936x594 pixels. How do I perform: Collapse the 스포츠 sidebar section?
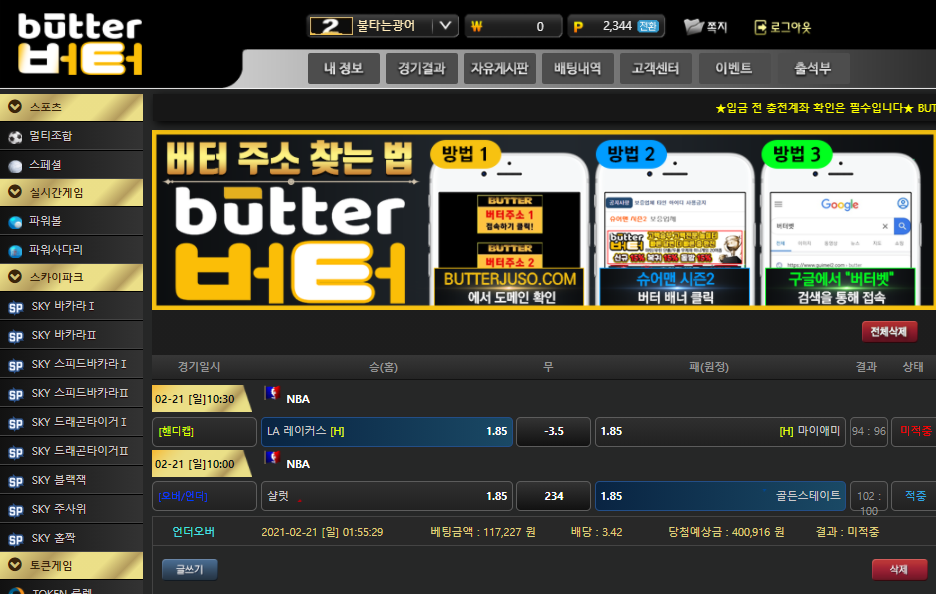click(x=15, y=107)
